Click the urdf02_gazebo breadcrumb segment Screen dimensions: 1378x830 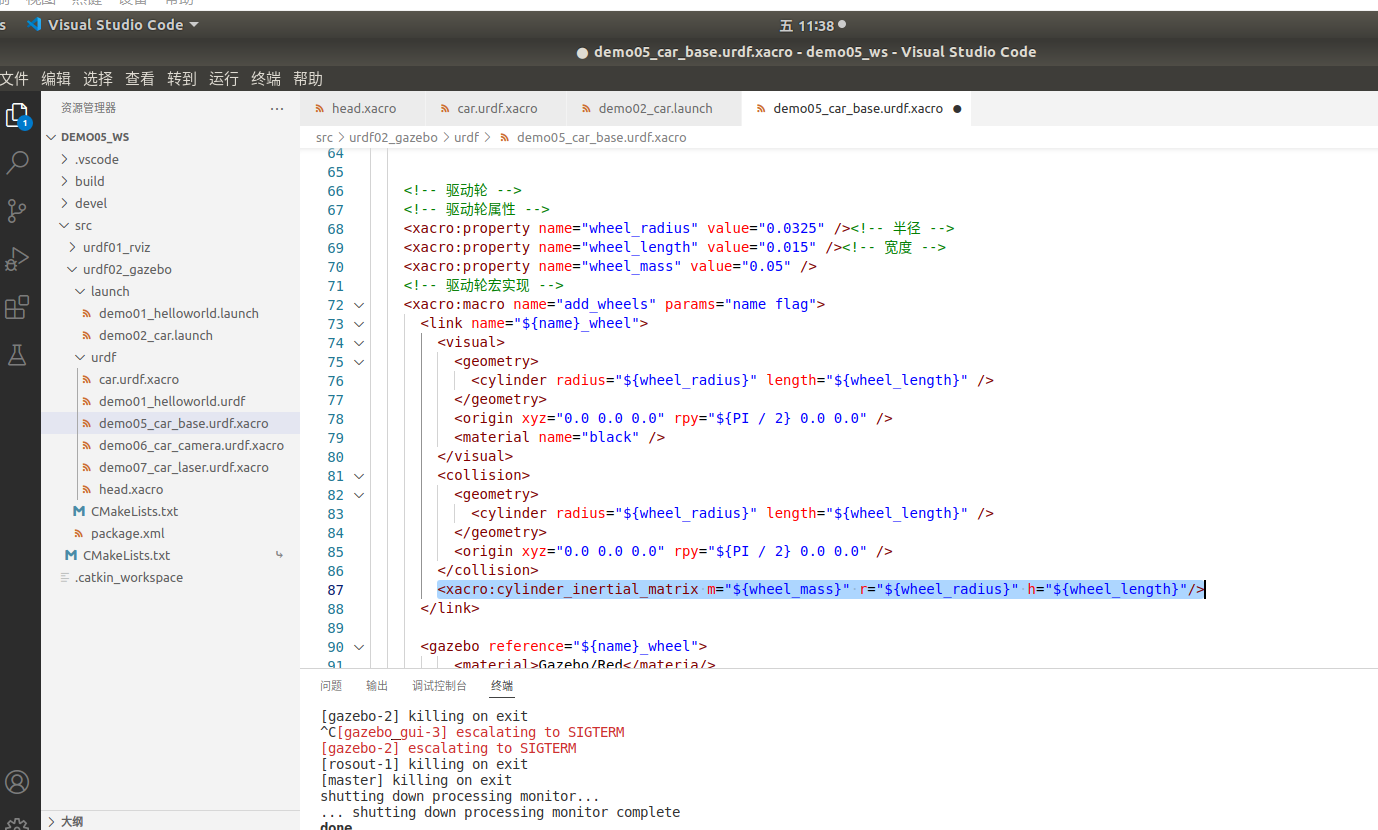[393, 137]
